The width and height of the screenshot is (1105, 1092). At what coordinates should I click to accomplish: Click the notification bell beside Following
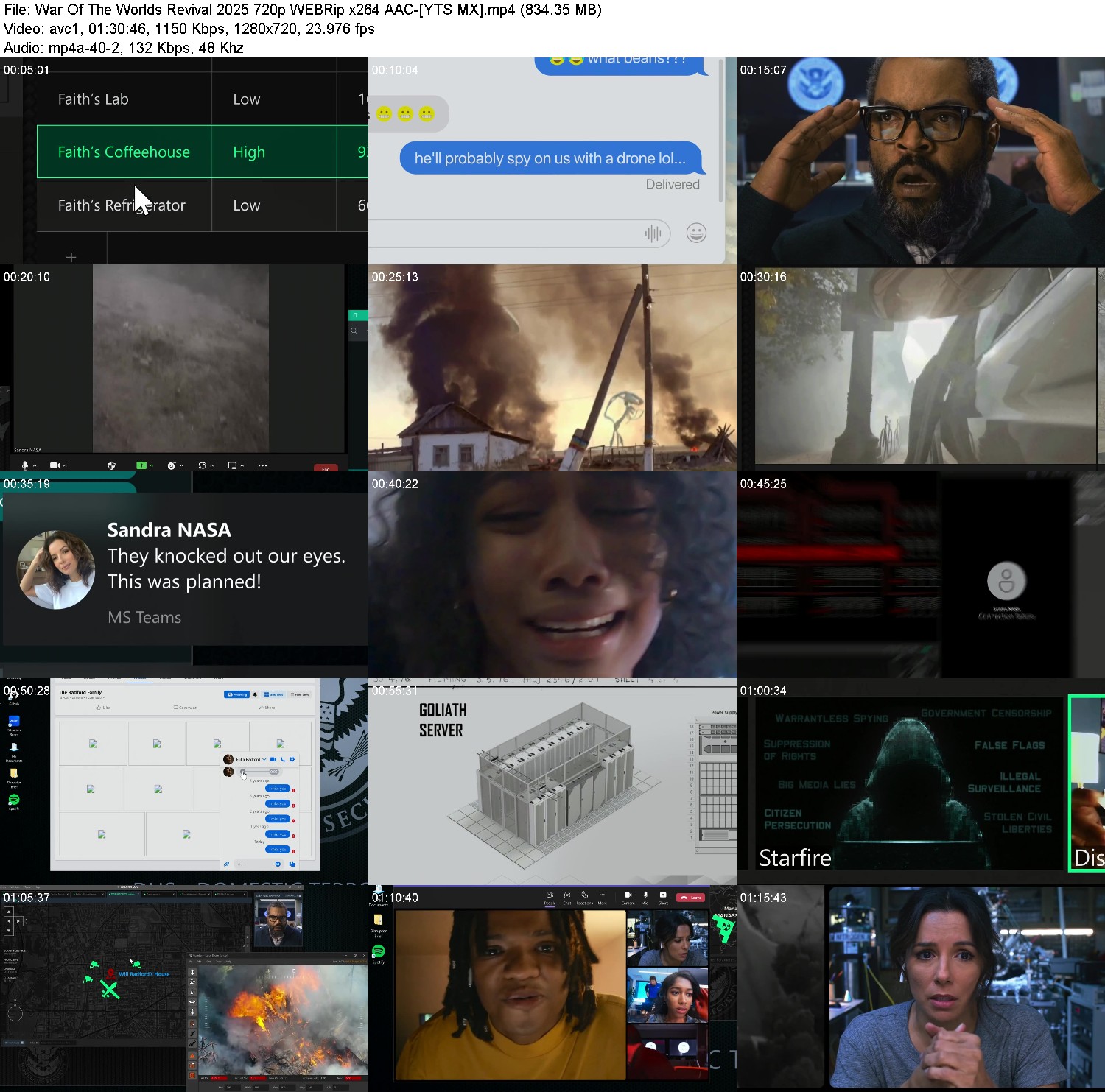pyautogui.click(x=255, y=694)
